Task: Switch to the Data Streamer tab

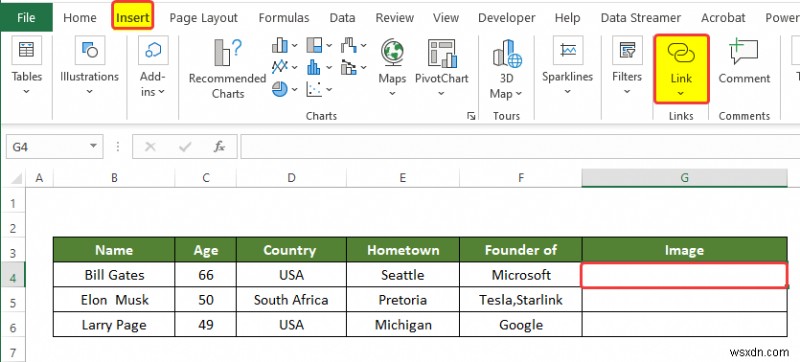Action: [x=641, y=18]
